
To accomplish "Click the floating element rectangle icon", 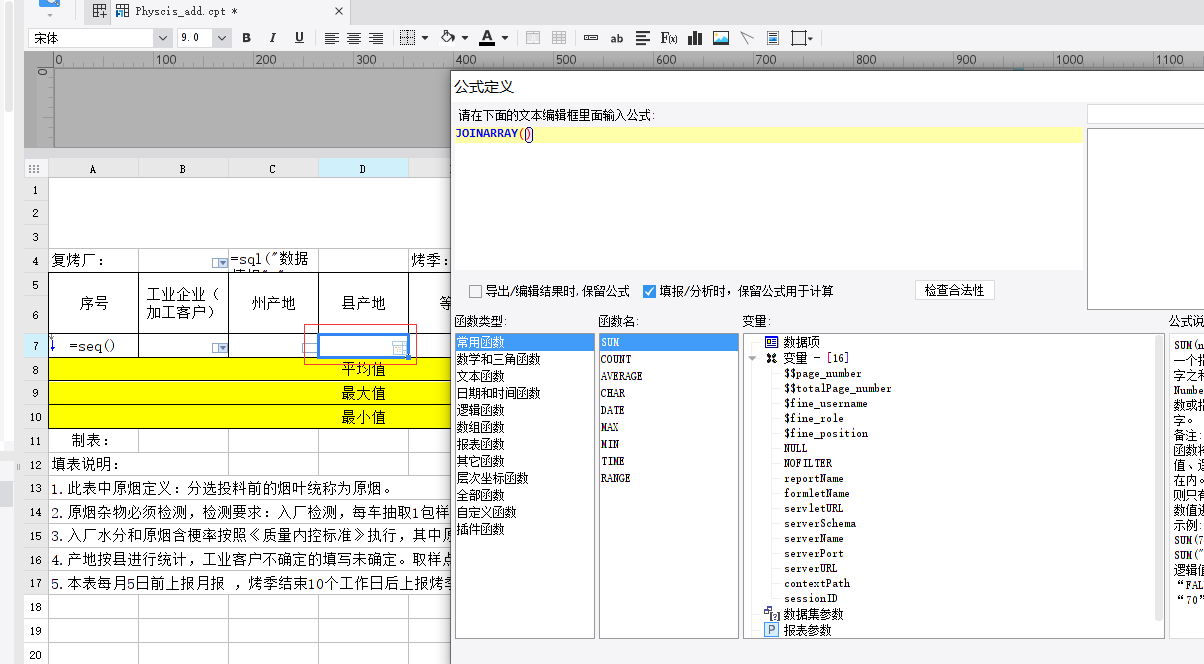I will tap(798, 38).
